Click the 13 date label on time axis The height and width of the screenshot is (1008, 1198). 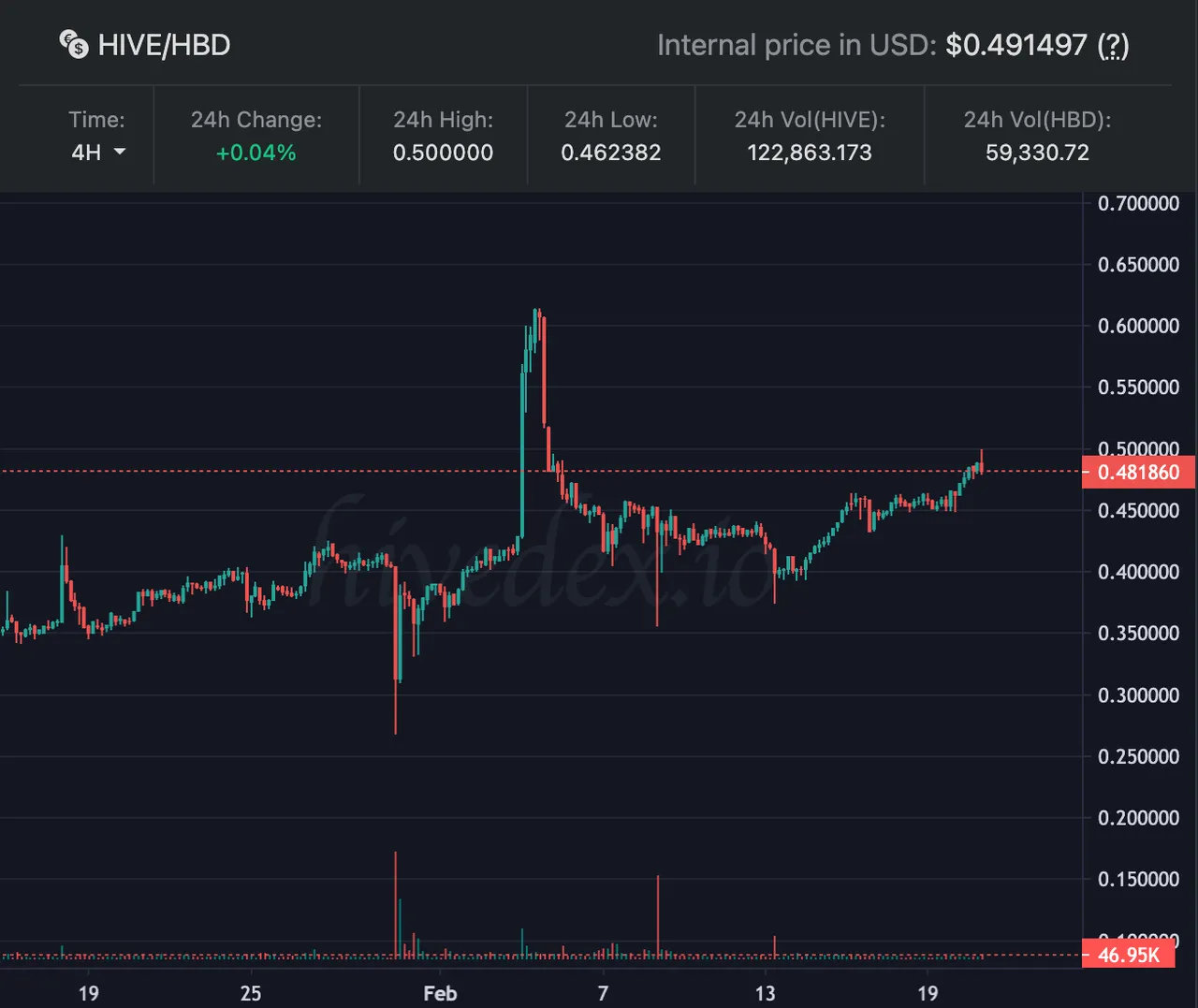tap(766, 993)
